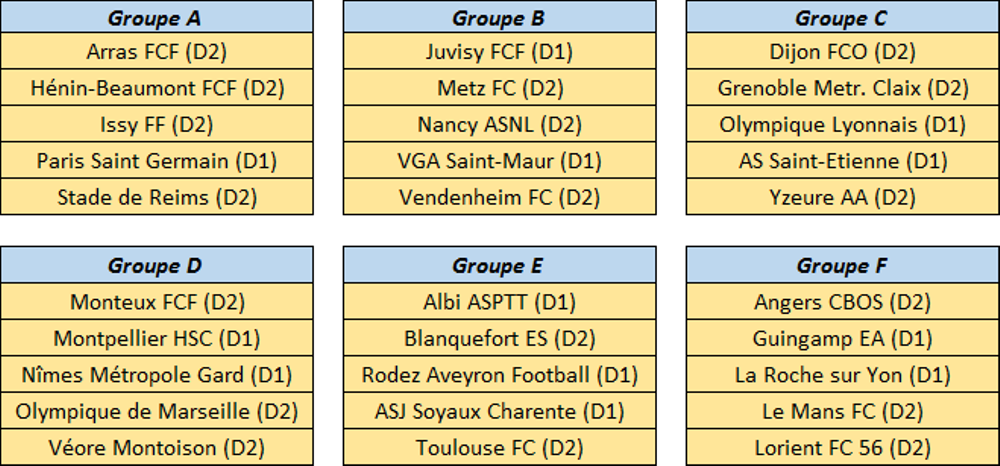Viewport: 1000px width, 466px height.
Task: Select Rodez Aveyron Football (D1) cell
Action: tap(499, 374)
